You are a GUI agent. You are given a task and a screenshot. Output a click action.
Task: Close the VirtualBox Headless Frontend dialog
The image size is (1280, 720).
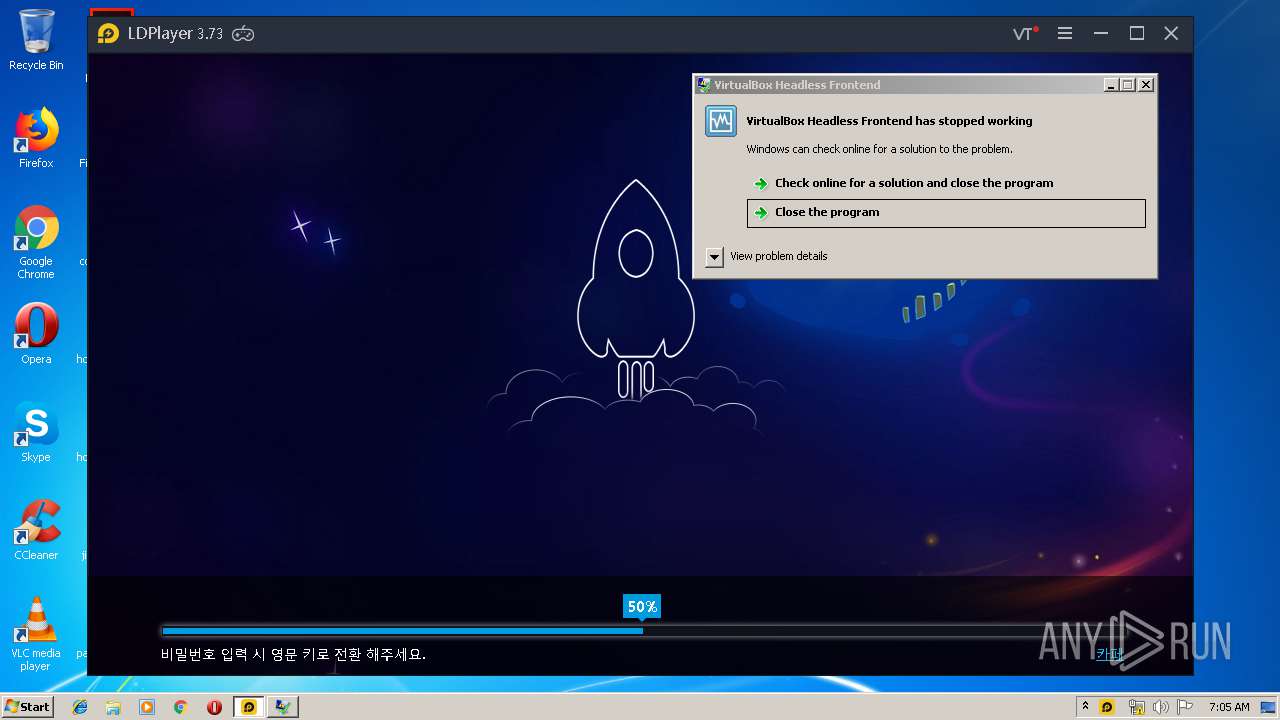coord(1146,85)
